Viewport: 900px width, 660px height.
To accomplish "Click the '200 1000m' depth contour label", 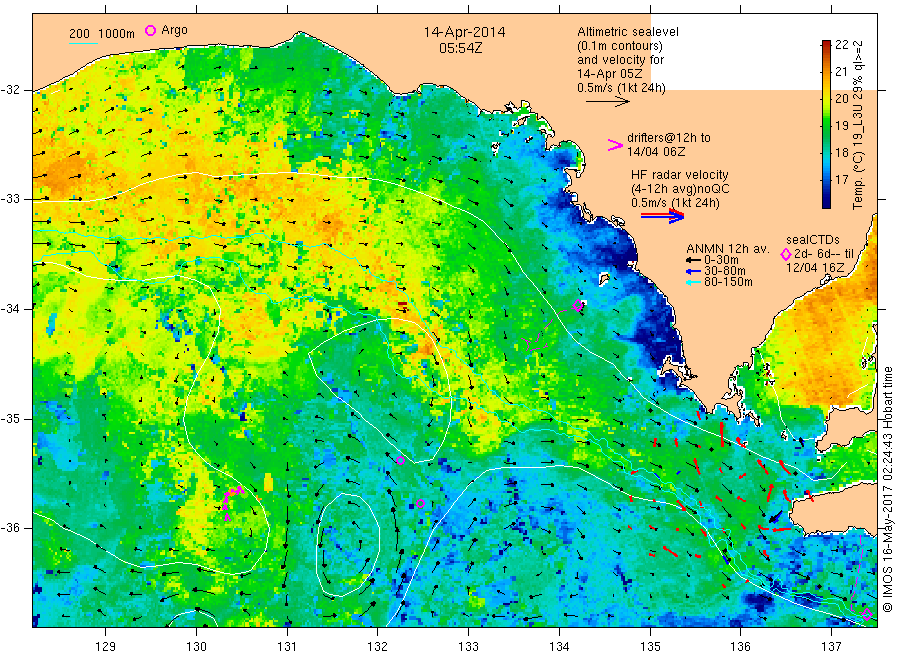I will 102,34.
